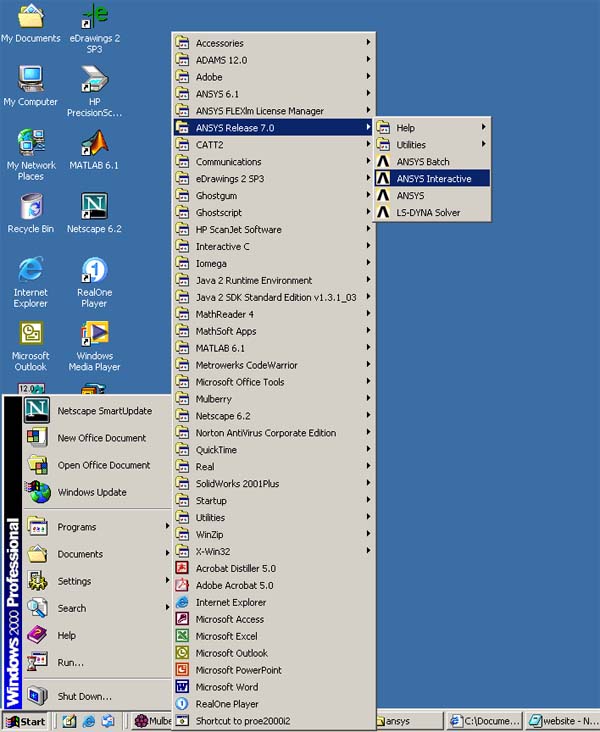Switch to C:\Docume... taskbar window
This screenshot has height=732, width=600.
click(485, 722)
